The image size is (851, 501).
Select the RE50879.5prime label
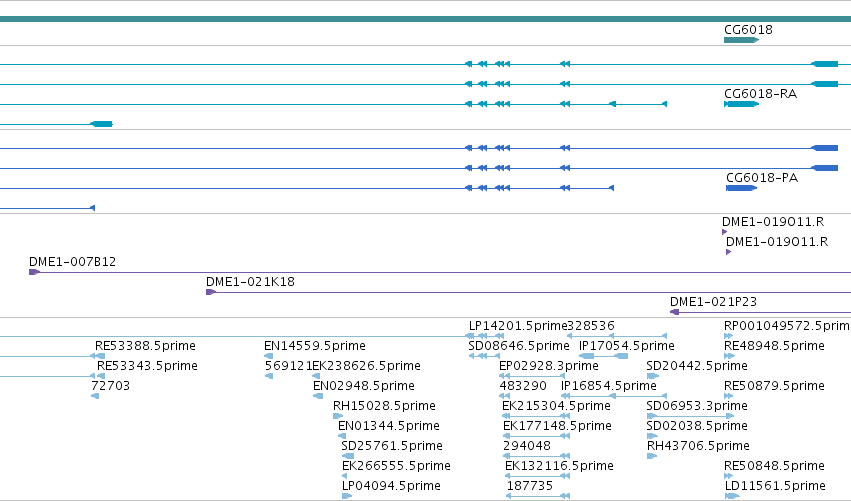(x=774, y=386)
